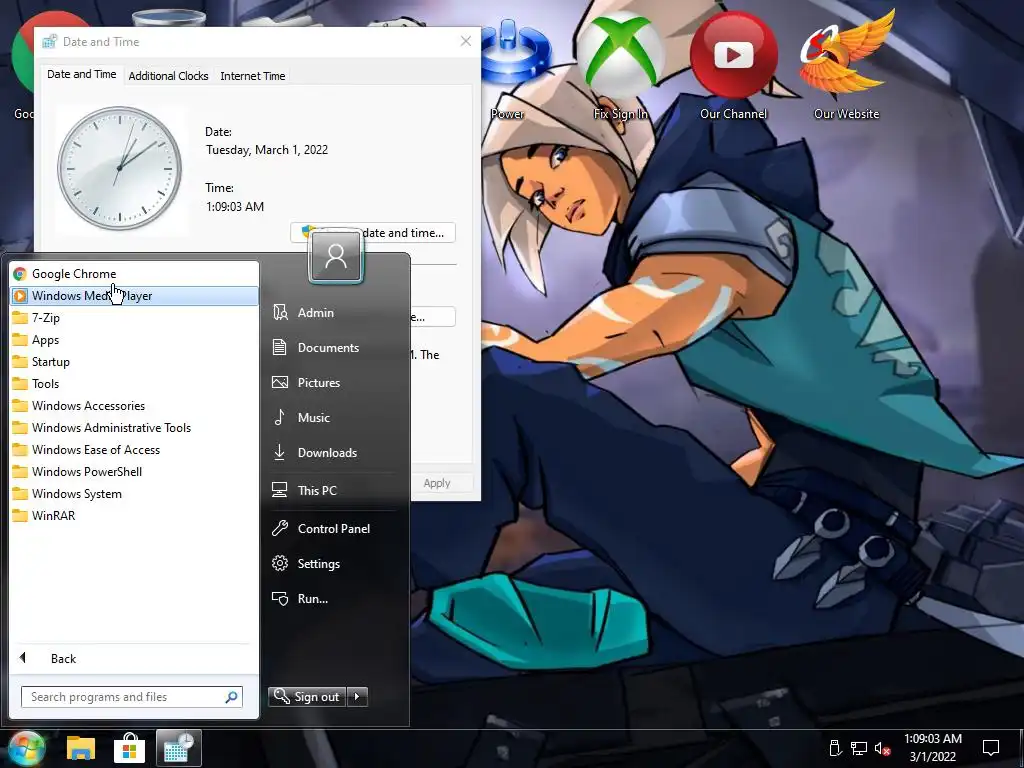Switch to the Additional Clocks tab

[x=168, y=76]
